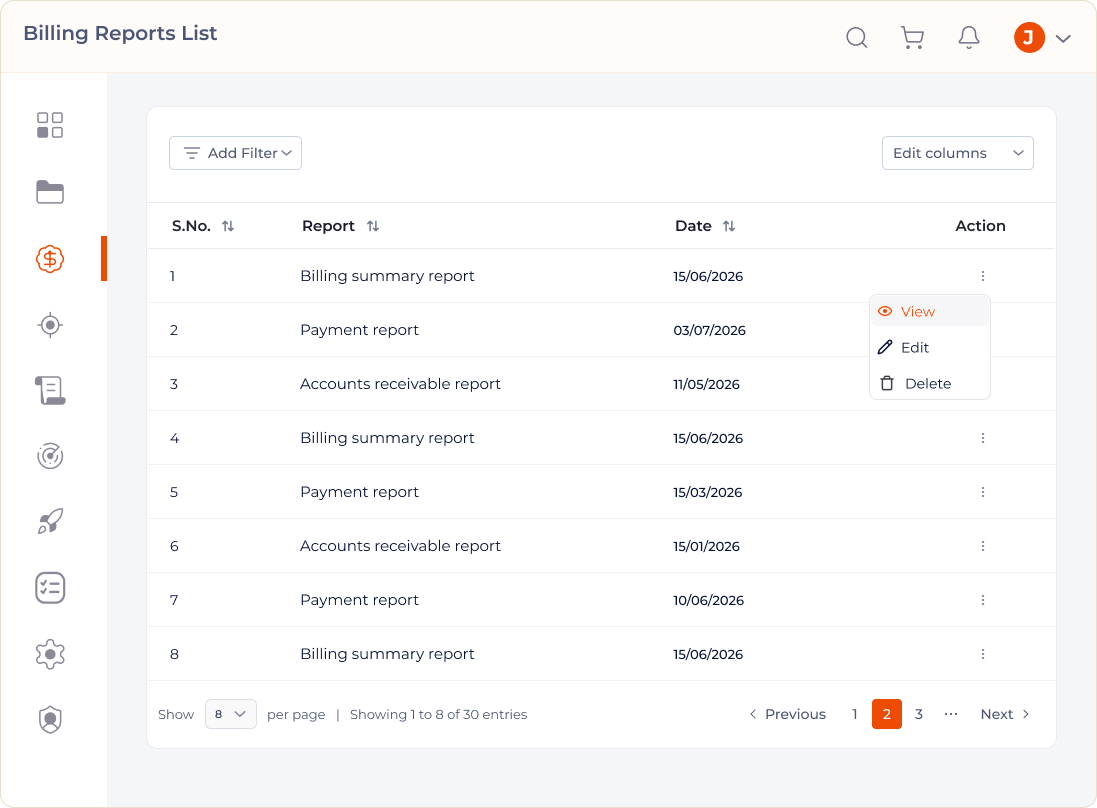Click Billing summary report in row 4
The width and height of the screenshot is (1097, 808).
click(387, 438)
